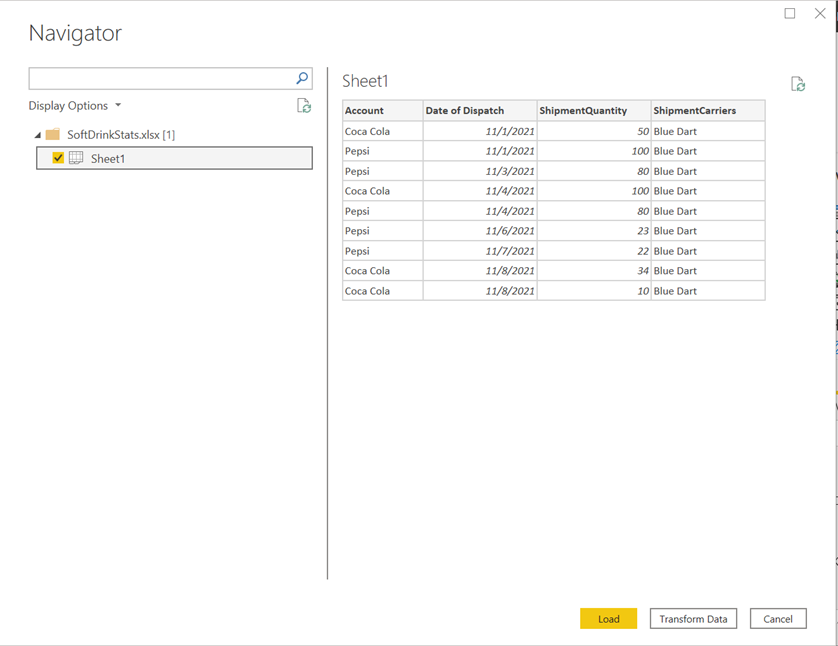This screenshot has width=838, height=646.
Task: Click the search magnifier icon
Action: (x=300, y=77)
